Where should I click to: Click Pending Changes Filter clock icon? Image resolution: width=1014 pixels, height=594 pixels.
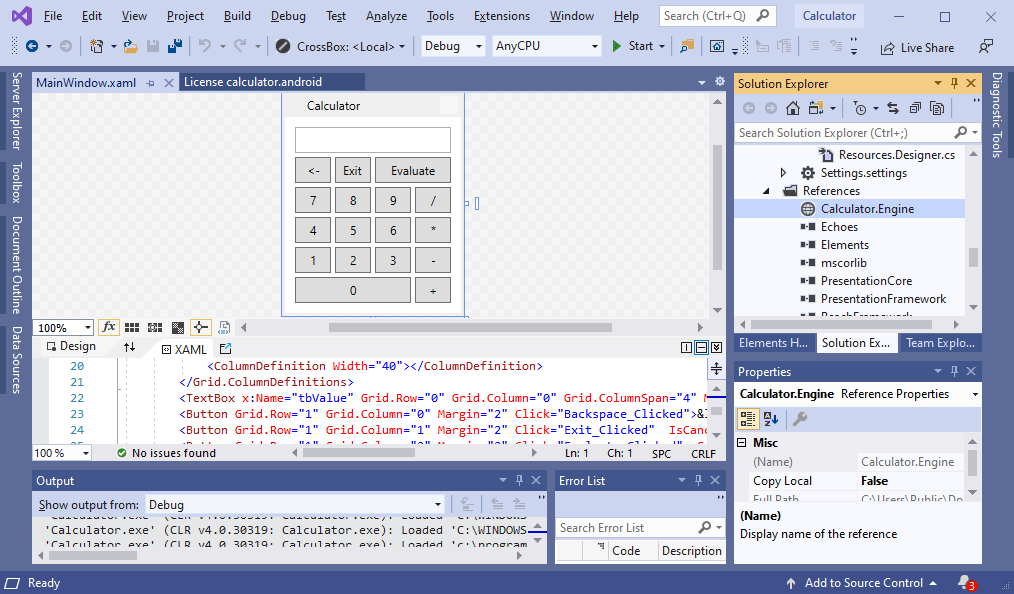tap(859, 108)
